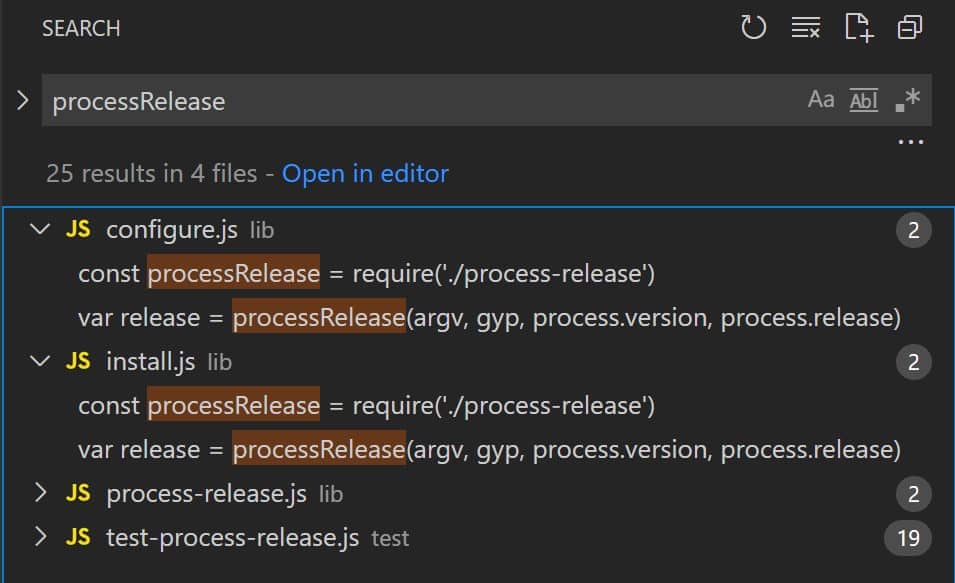955x583 pixels.
Task: Click the Clear Search Results icon
Action: [805, 28]
